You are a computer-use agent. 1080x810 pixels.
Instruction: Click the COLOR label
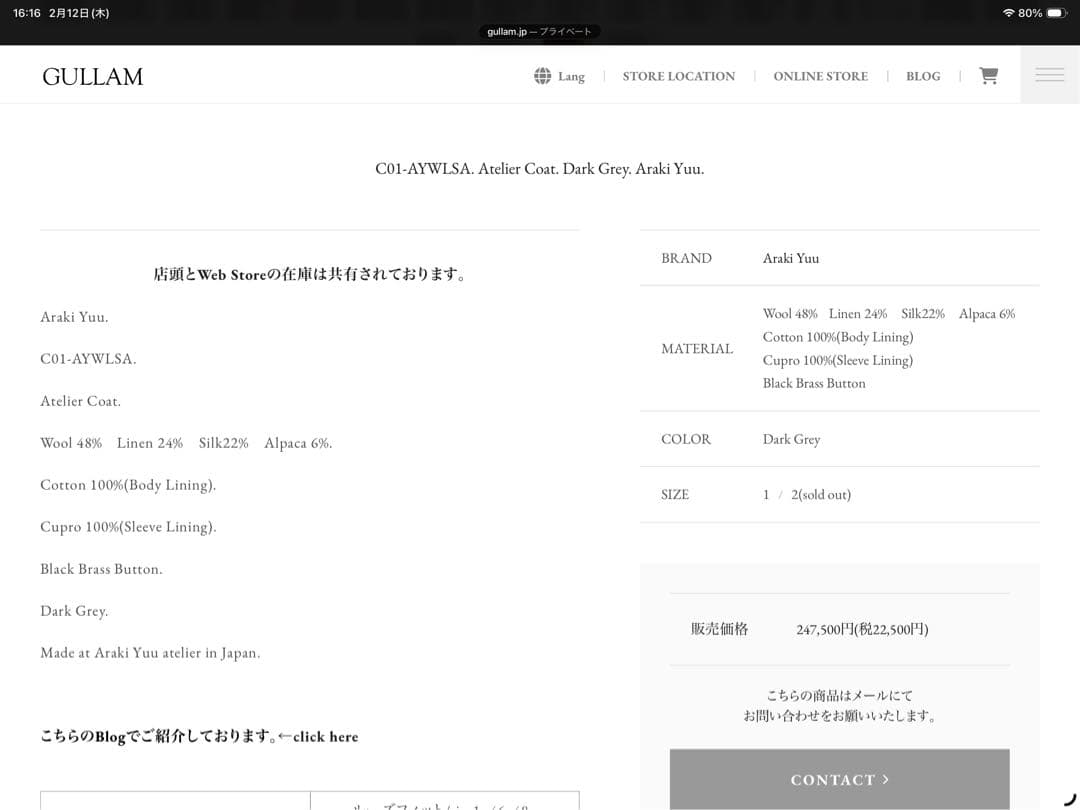(686, 439)
